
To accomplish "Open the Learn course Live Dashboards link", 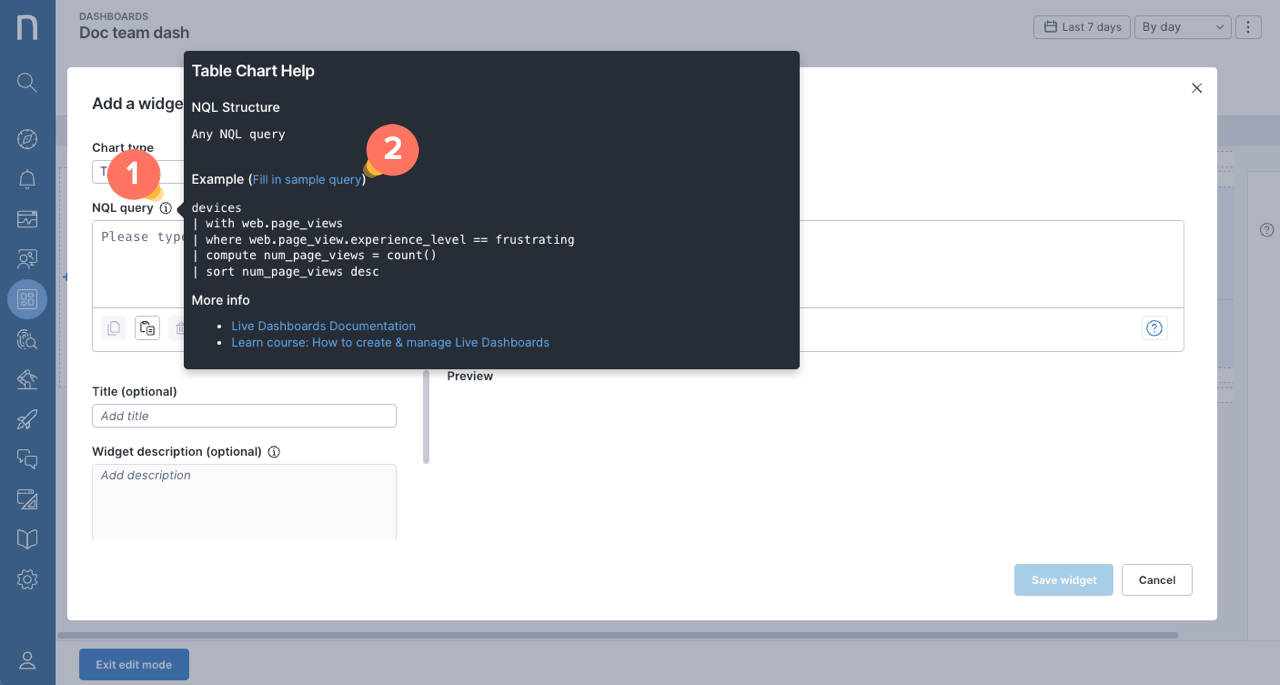I will coord(390,342).
